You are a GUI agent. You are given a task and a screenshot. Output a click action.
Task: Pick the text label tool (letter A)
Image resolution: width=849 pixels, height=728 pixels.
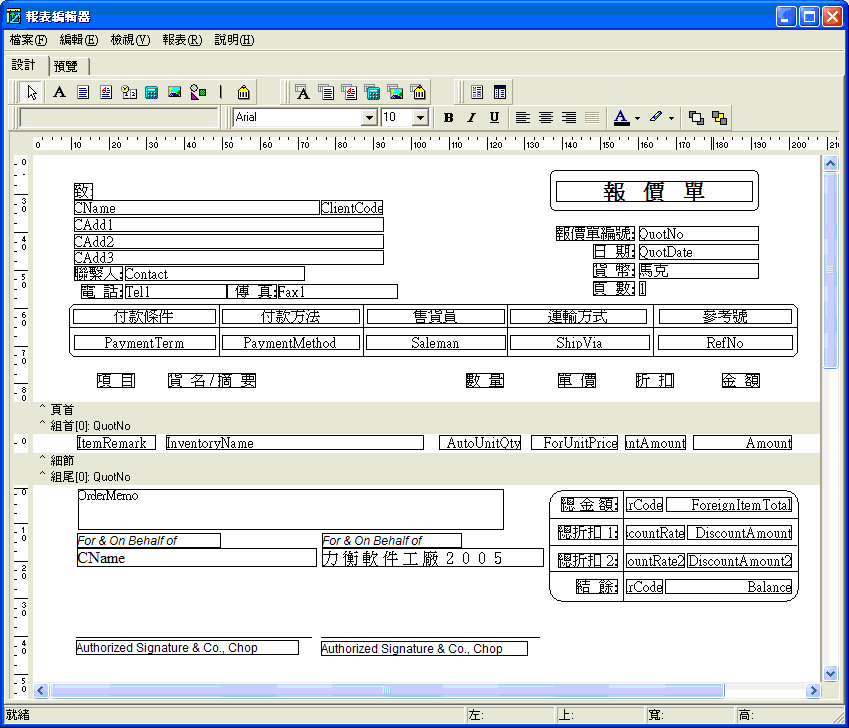click(60, 93)
